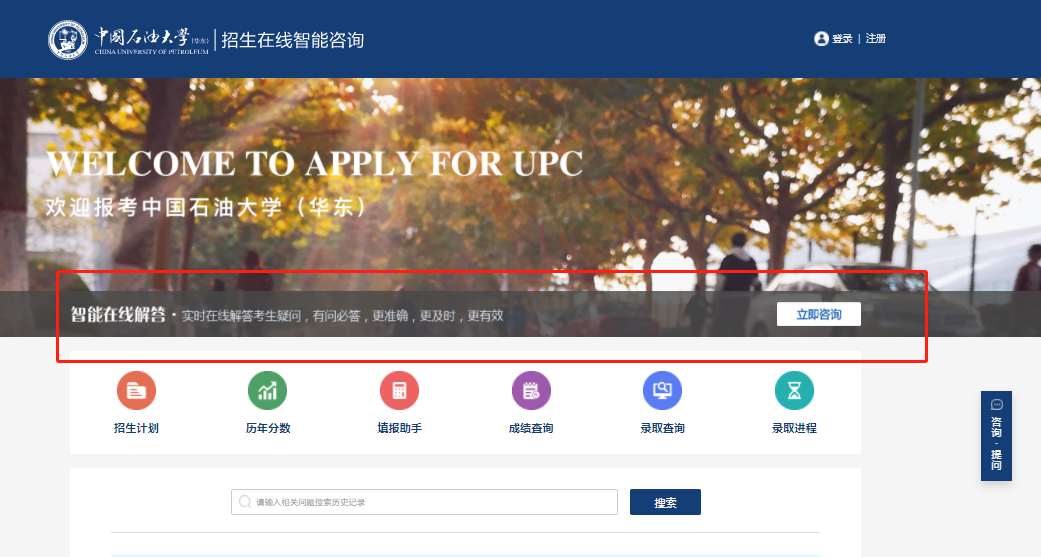Click the 历年分数 text label
The height and width of the screenshot is (557, 1041).
pos(268,428)
